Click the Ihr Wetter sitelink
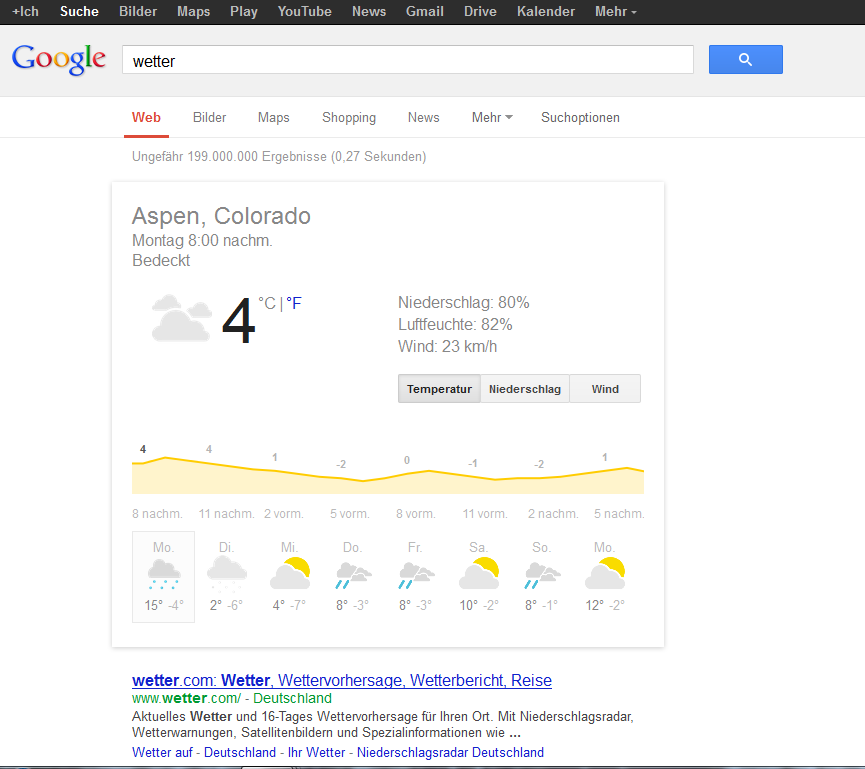This screenshot has height=769, width=865. tap(317, 752)
